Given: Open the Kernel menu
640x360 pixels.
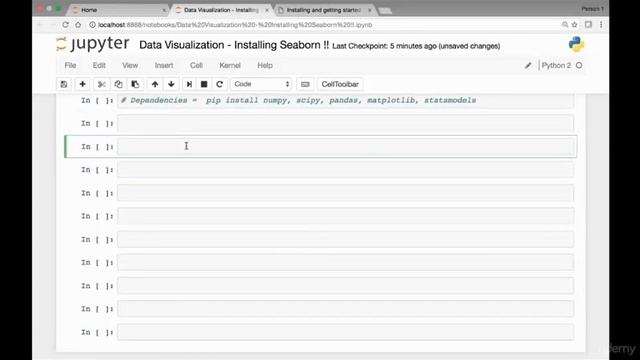Looking at the screenshot, I should [230, 65].
